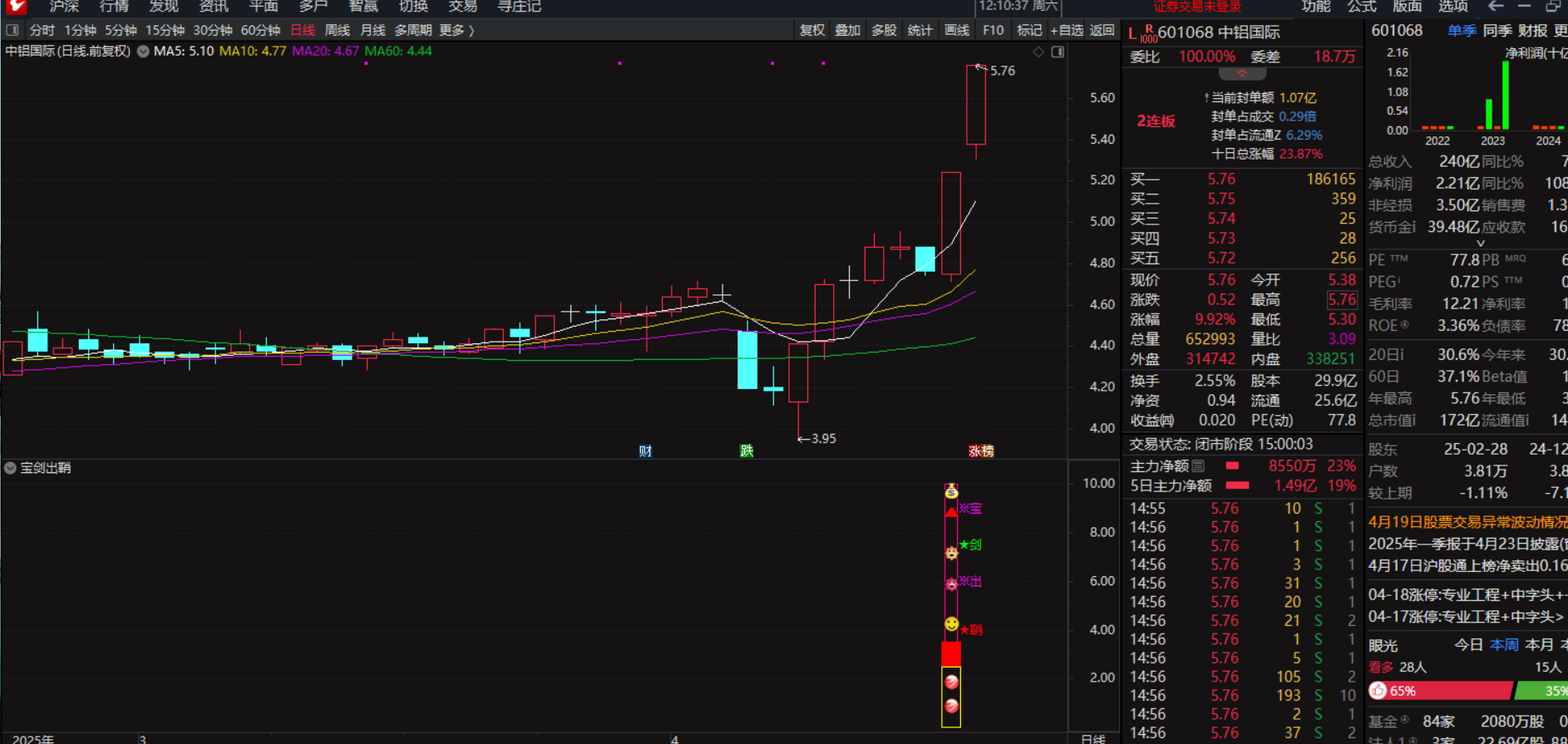
Task: Click the 涨榜 marker icon below chart
Action: pyautogui.click(x=981, y=451)
